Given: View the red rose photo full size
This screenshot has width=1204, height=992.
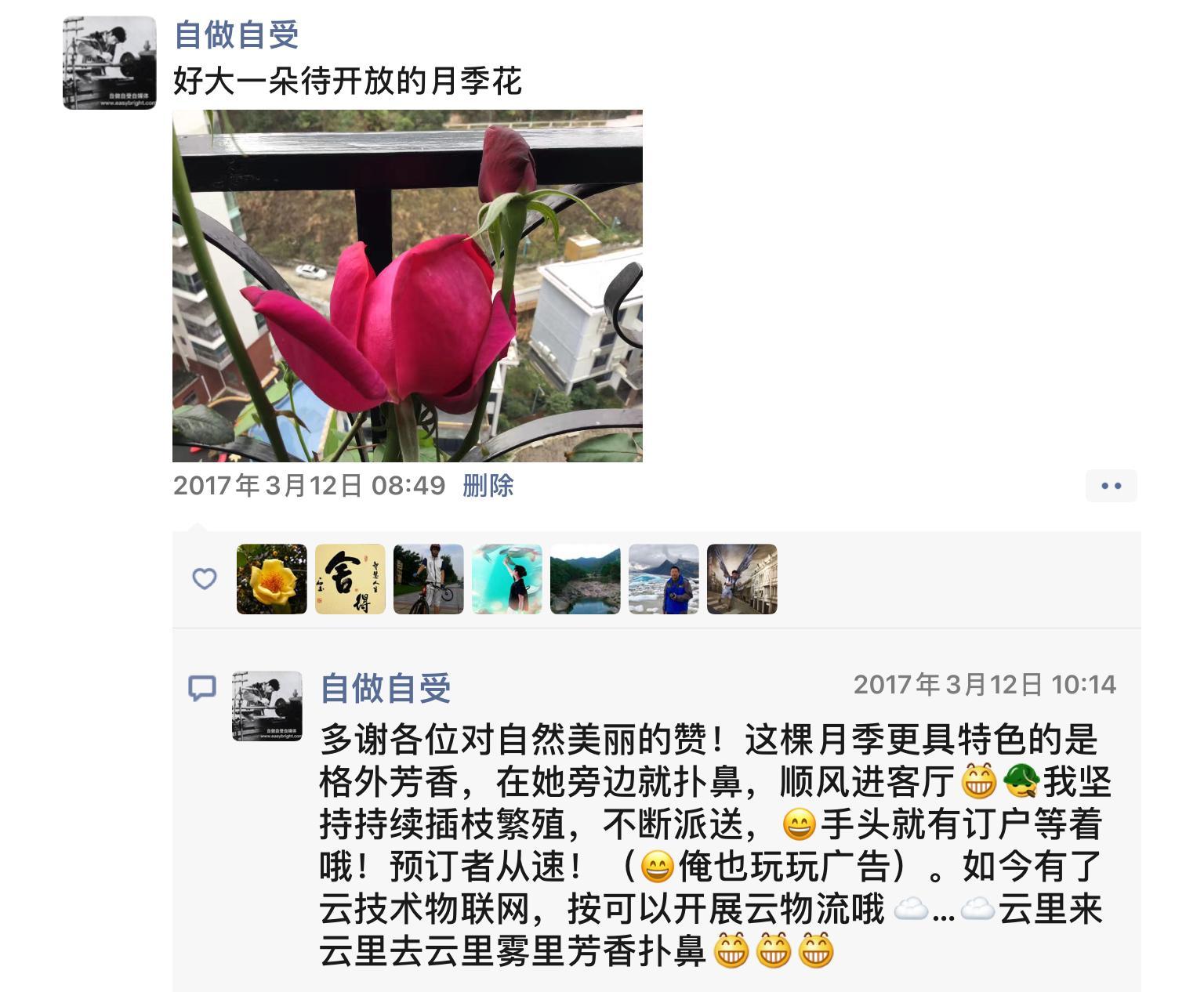Looking at the screenshot, I should (408, 286).
